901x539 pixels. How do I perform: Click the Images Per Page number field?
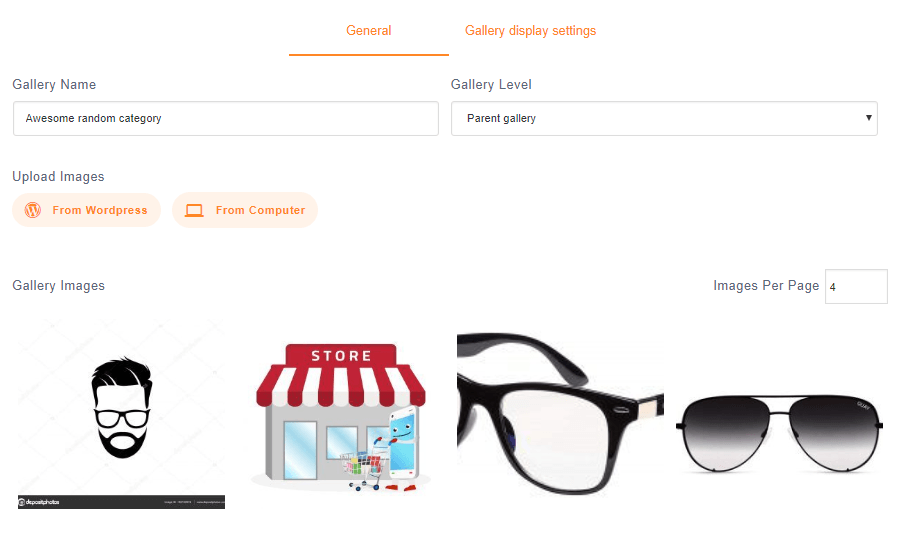tap(856, 287)
